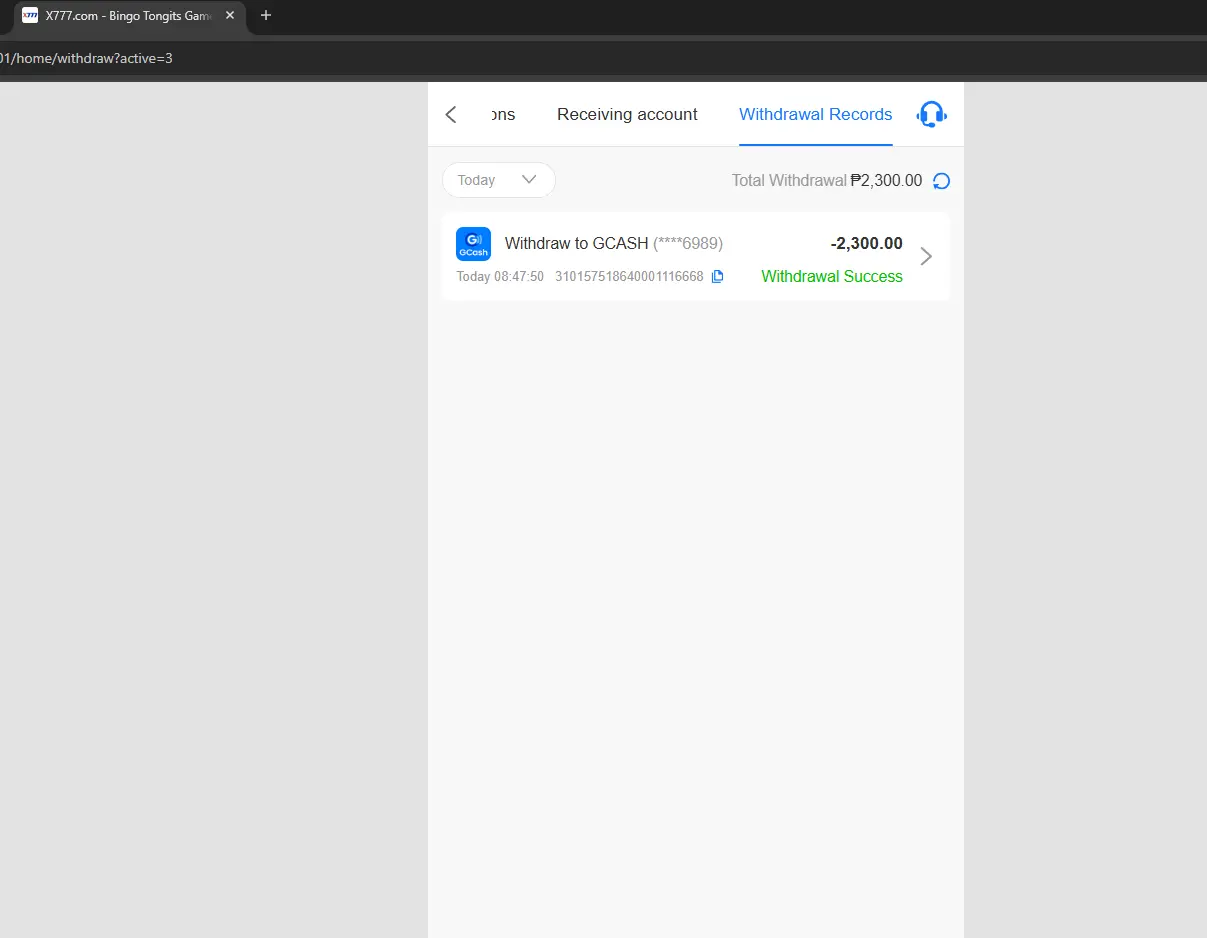1207x938 pixels.
Task: Select the partially hidden 'ons' tab
Action: tap(503, 114)
